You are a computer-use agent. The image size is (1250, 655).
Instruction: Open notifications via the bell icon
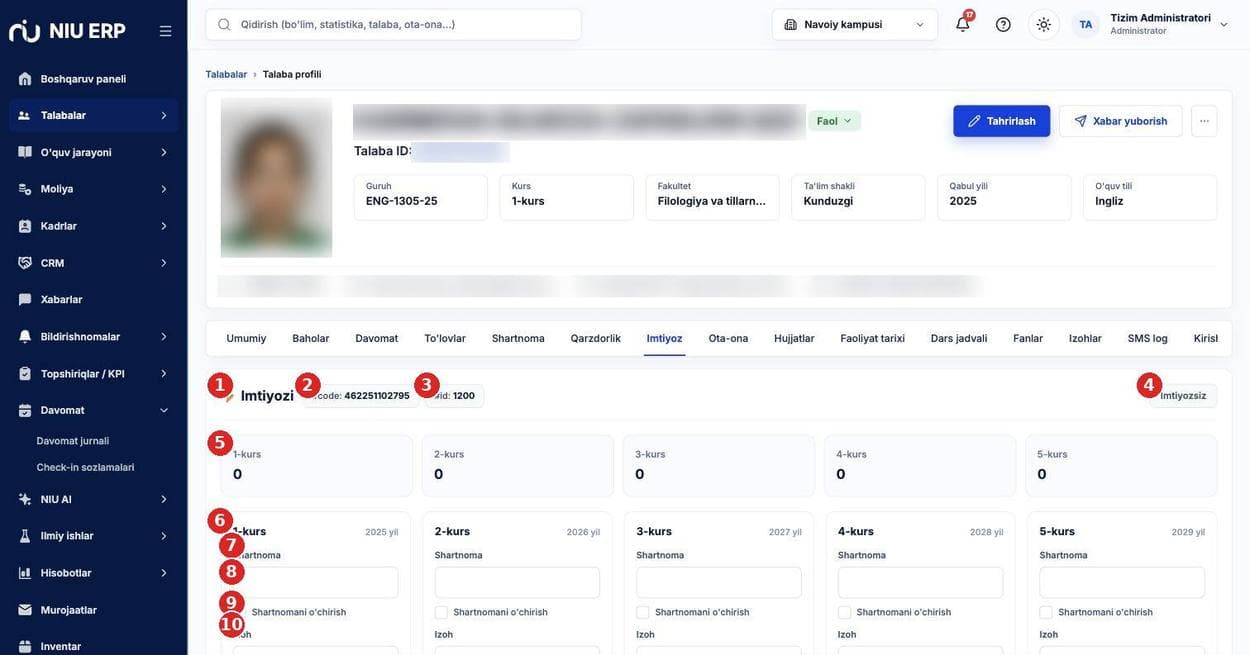[x=963, y=24]
